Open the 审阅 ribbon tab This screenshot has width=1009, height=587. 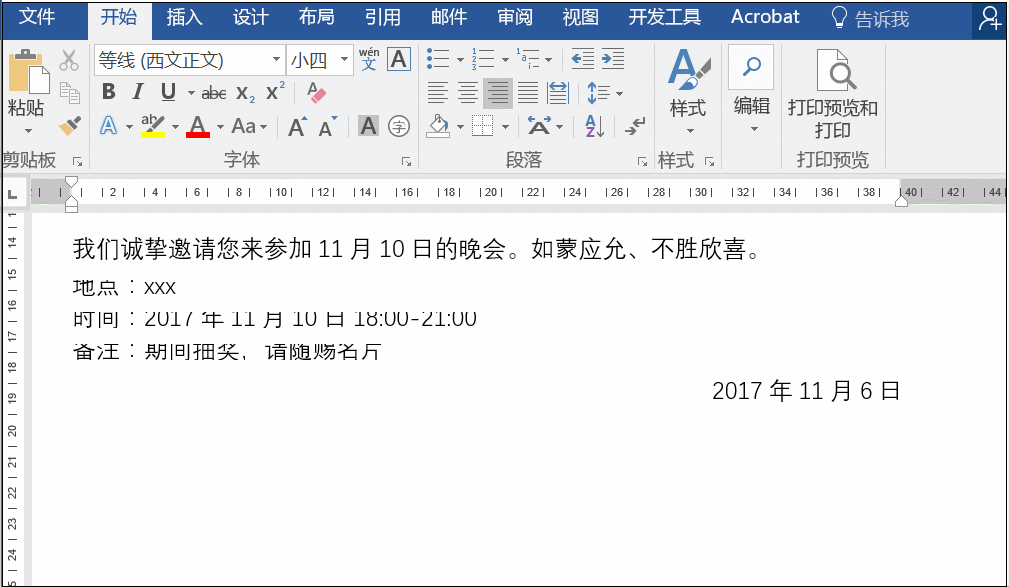(514, 17)
